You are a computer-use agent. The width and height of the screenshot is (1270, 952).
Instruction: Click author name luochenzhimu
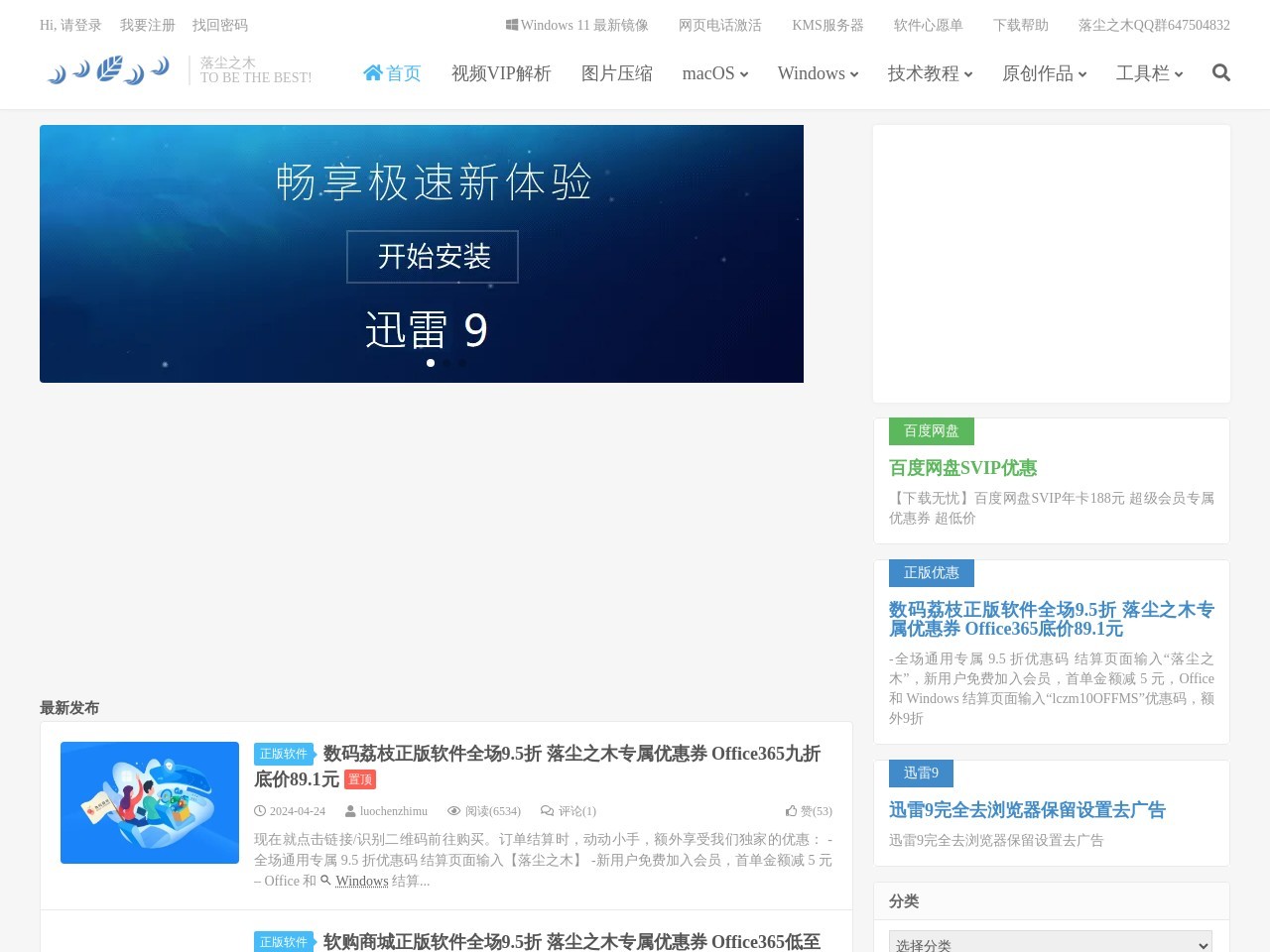[x=394, y=811]
